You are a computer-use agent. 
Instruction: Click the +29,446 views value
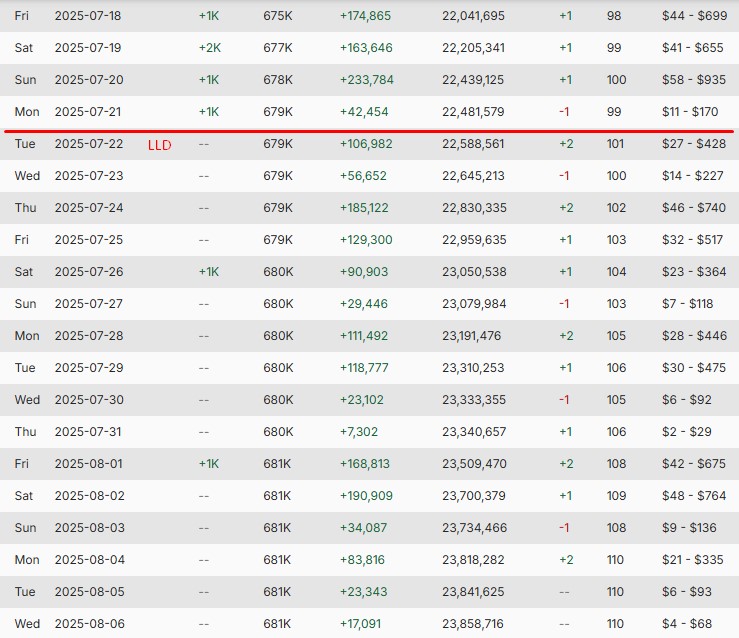tap(364, 304)
